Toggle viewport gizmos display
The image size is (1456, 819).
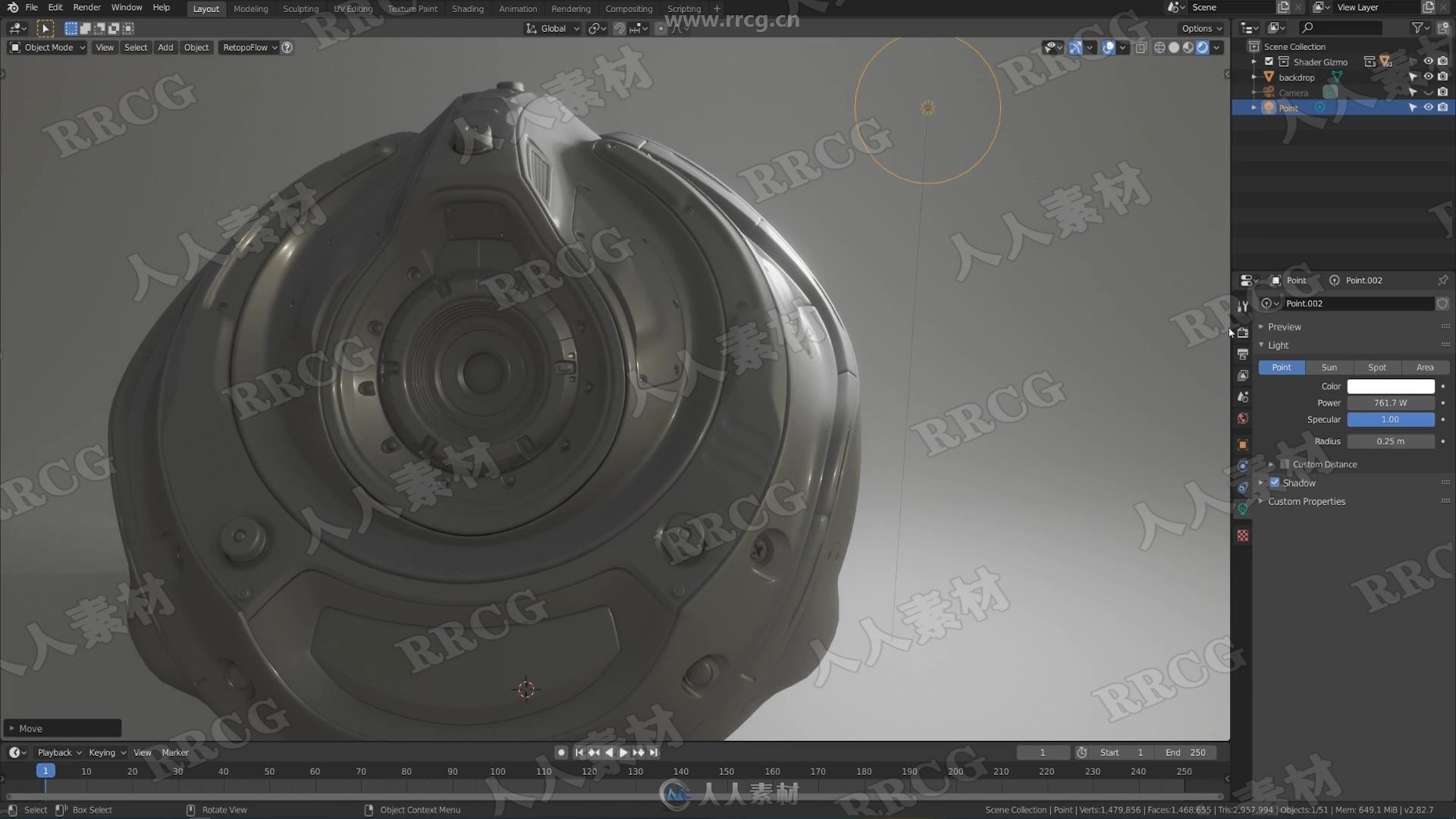point(1075,47)
